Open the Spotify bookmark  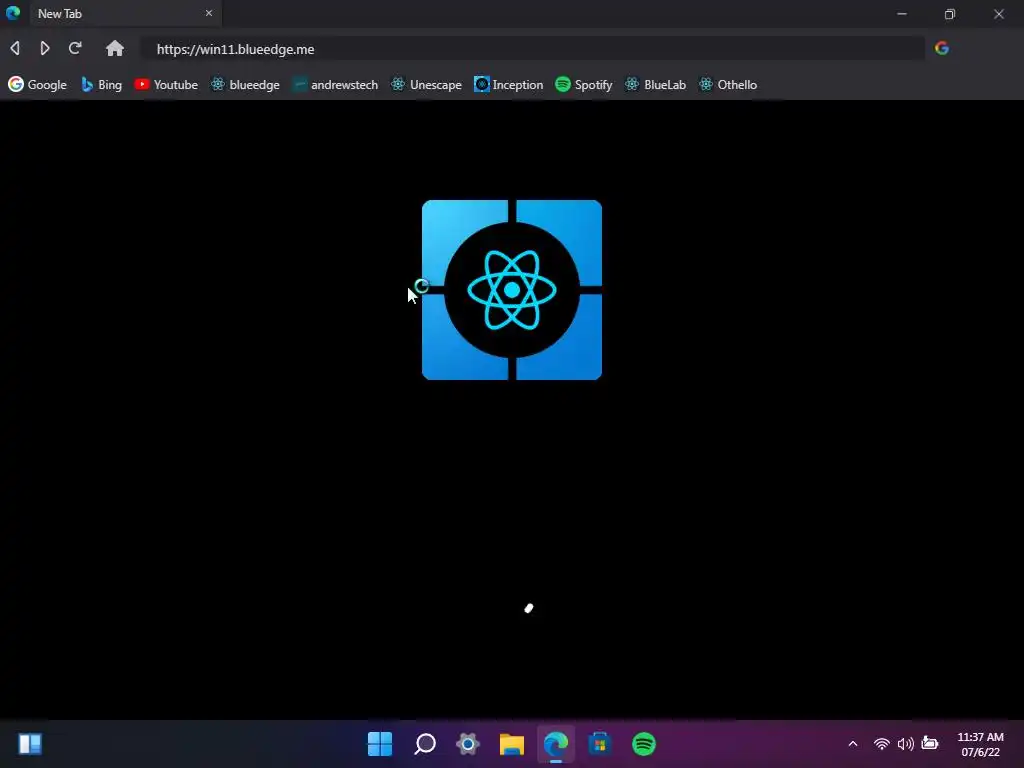coord(583,84)
